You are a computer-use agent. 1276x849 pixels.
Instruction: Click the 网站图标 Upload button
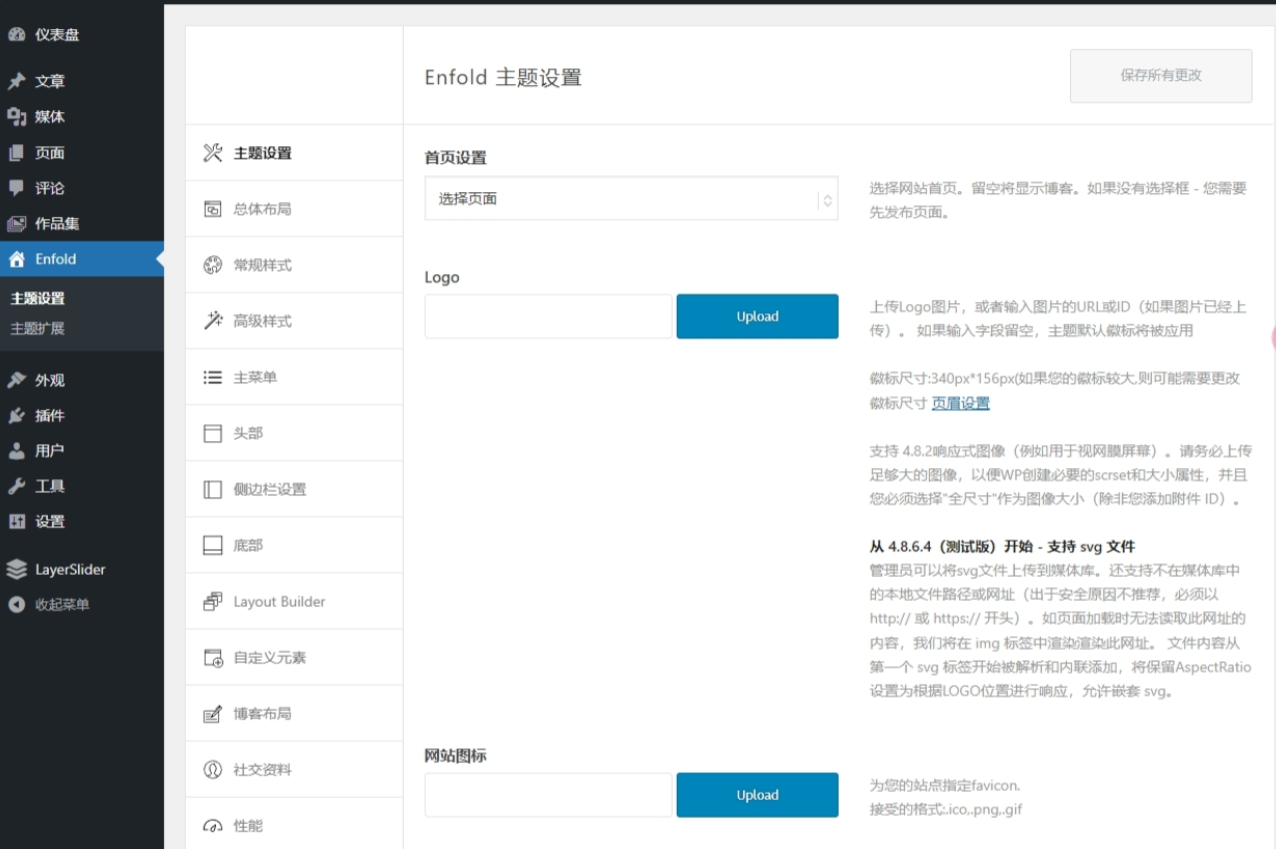point(757,795)
